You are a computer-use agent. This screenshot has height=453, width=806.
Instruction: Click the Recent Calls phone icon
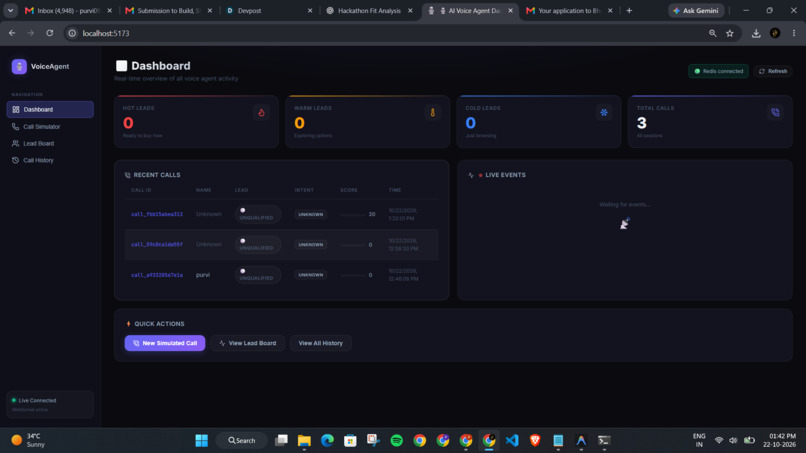[x=127, y=175]
